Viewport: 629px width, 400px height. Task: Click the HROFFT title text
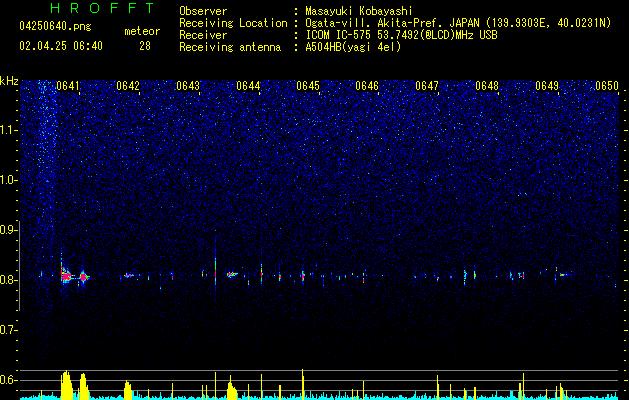102,8
